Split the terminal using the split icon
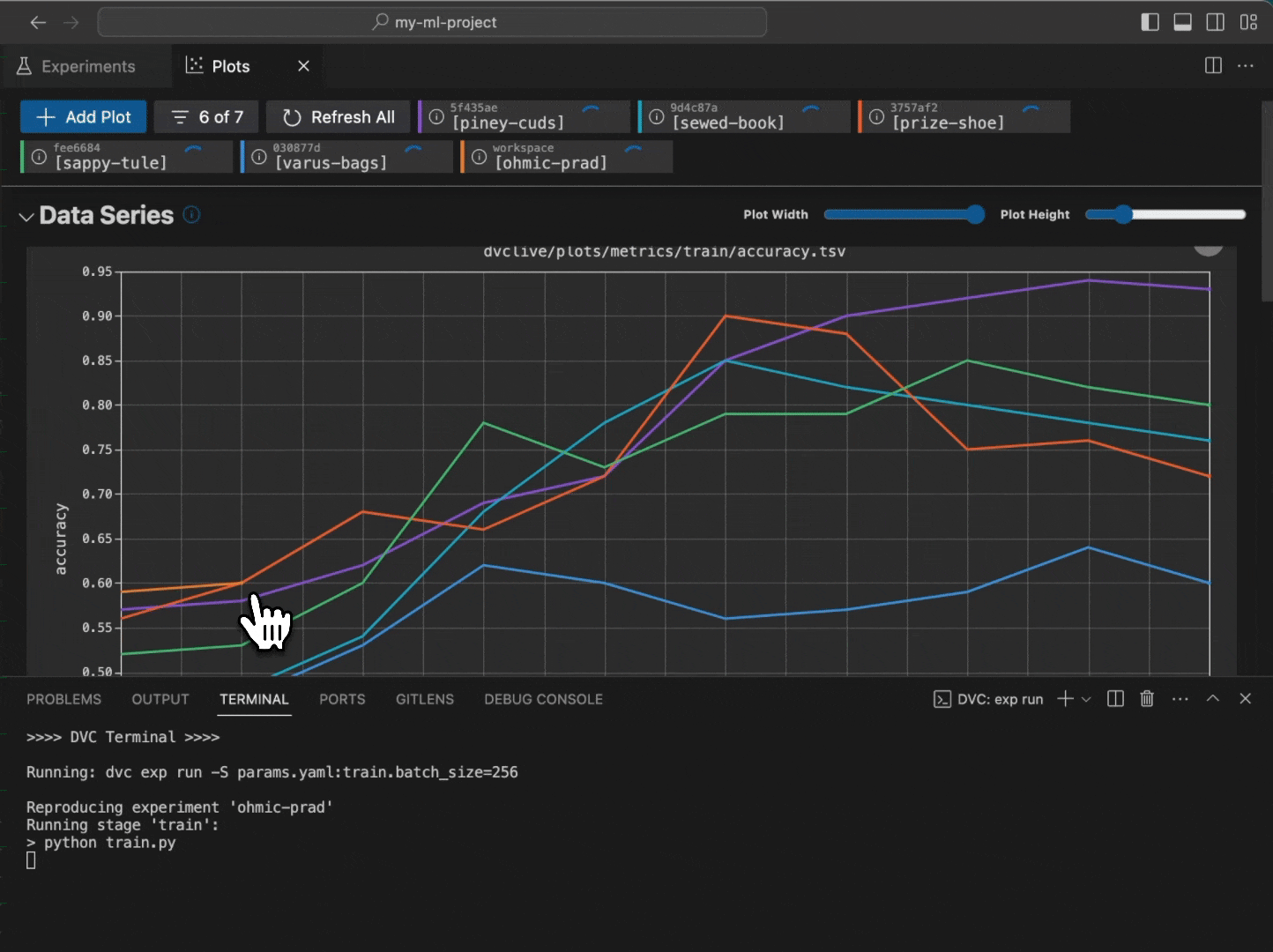The height and width of the screenshot is (952, 1273). 1114,699
